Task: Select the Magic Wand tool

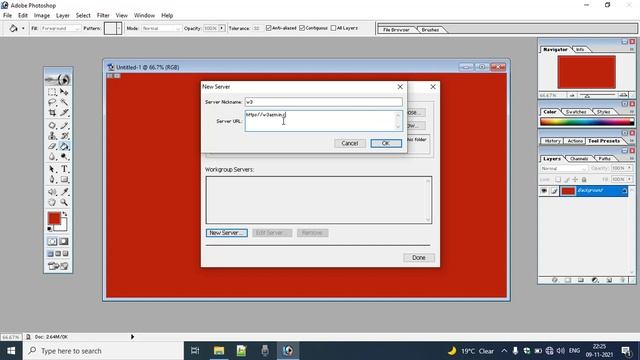Action: (x=64, y=102)
